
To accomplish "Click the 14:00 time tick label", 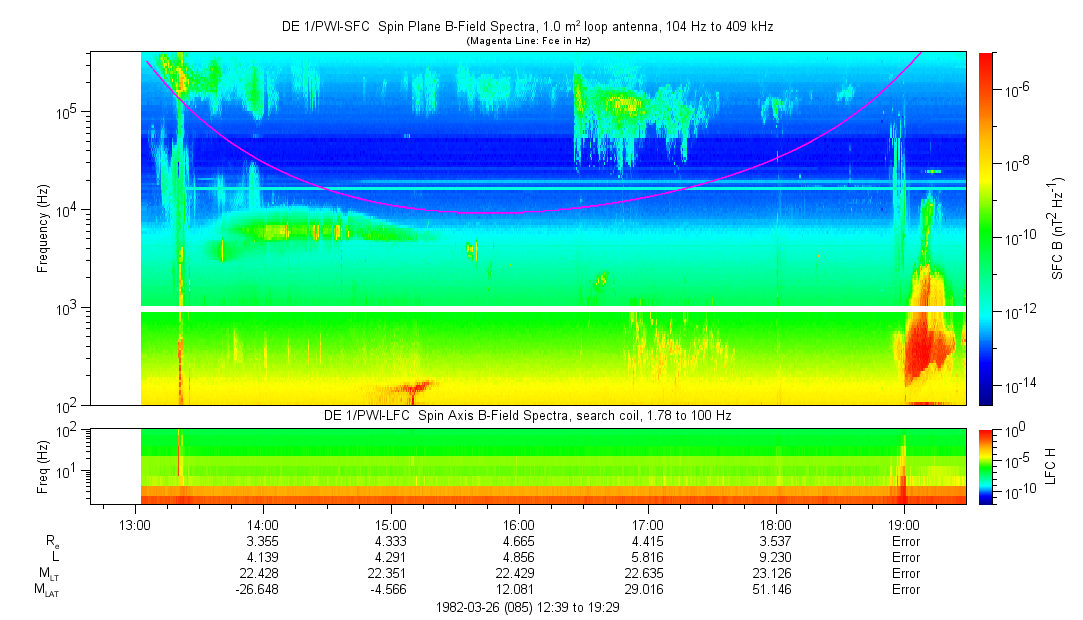I will (x=262, y=525).
